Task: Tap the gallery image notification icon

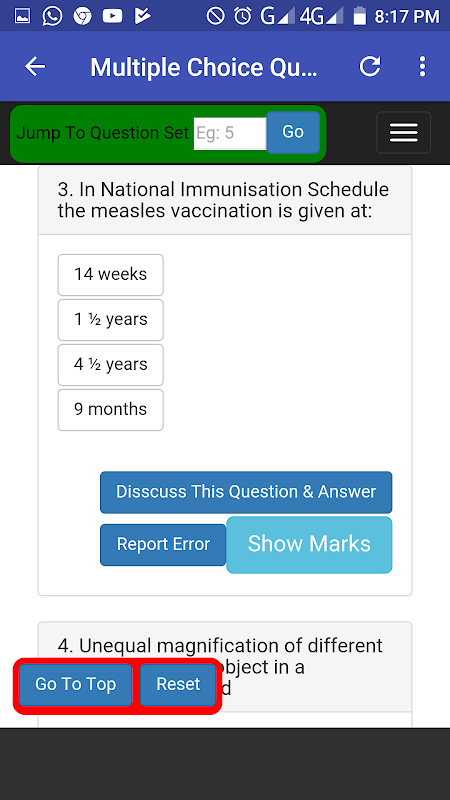Action: click(22, 16)
